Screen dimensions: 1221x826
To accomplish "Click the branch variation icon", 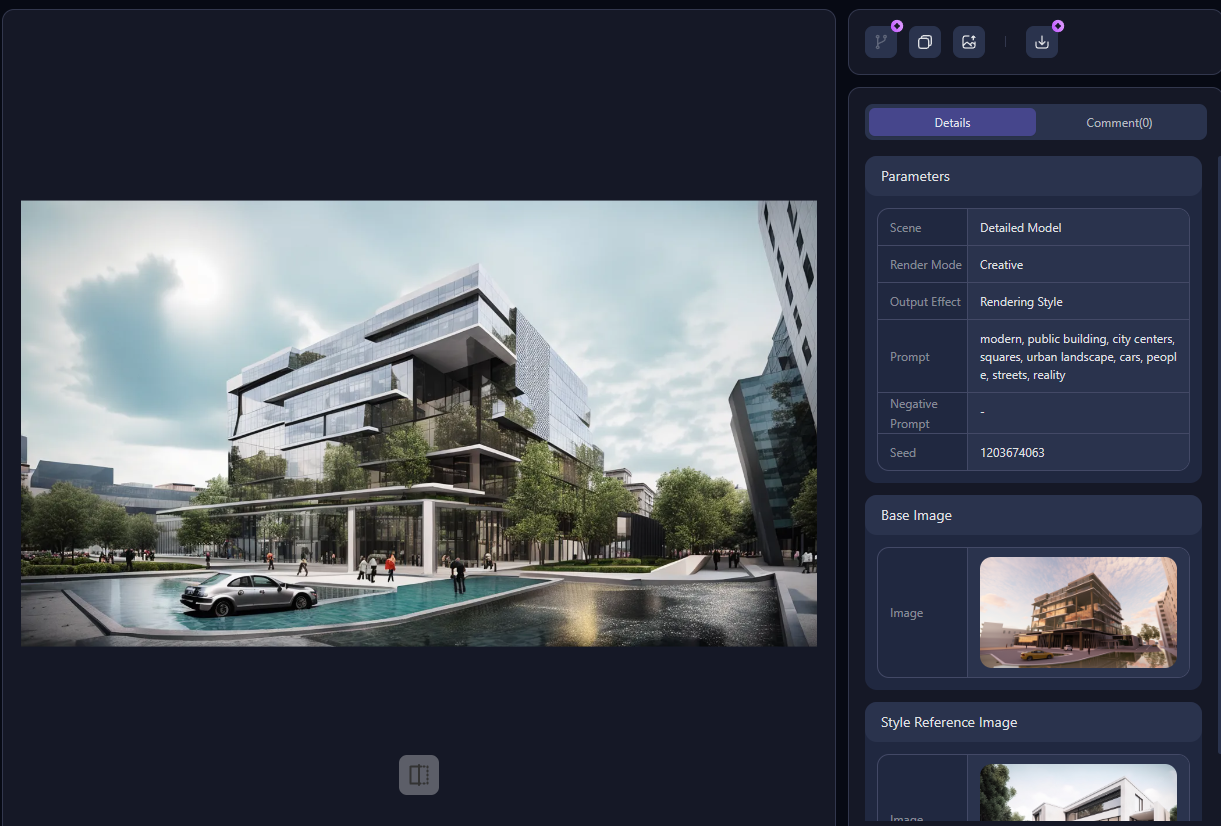I will pyautogui.click(x=880, y=42).
